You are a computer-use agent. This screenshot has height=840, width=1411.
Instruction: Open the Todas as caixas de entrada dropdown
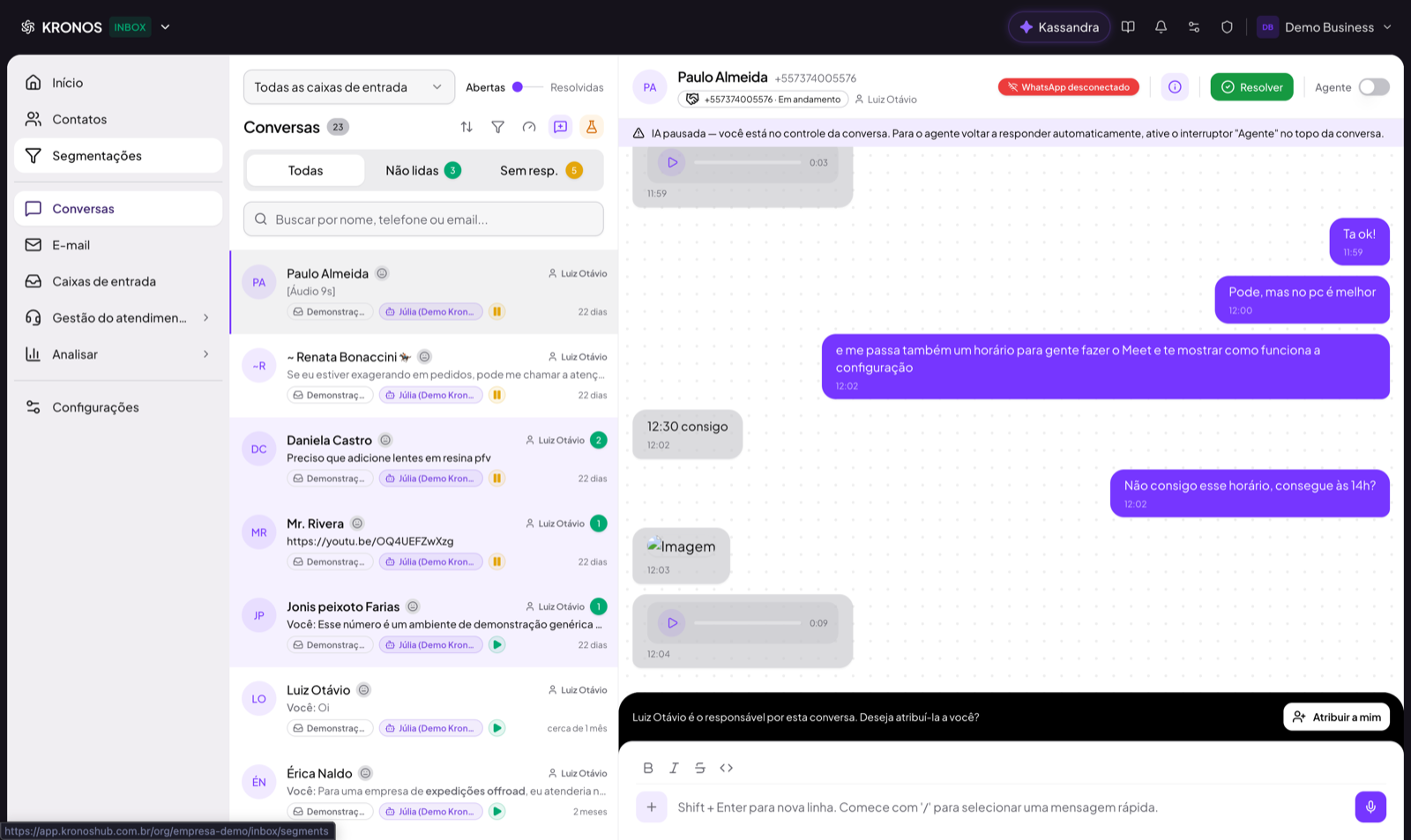349,87
